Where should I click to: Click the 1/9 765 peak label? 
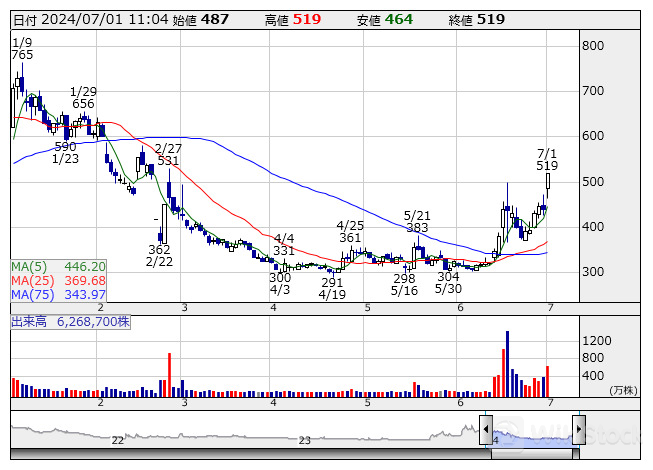click(x=22, y=48)
